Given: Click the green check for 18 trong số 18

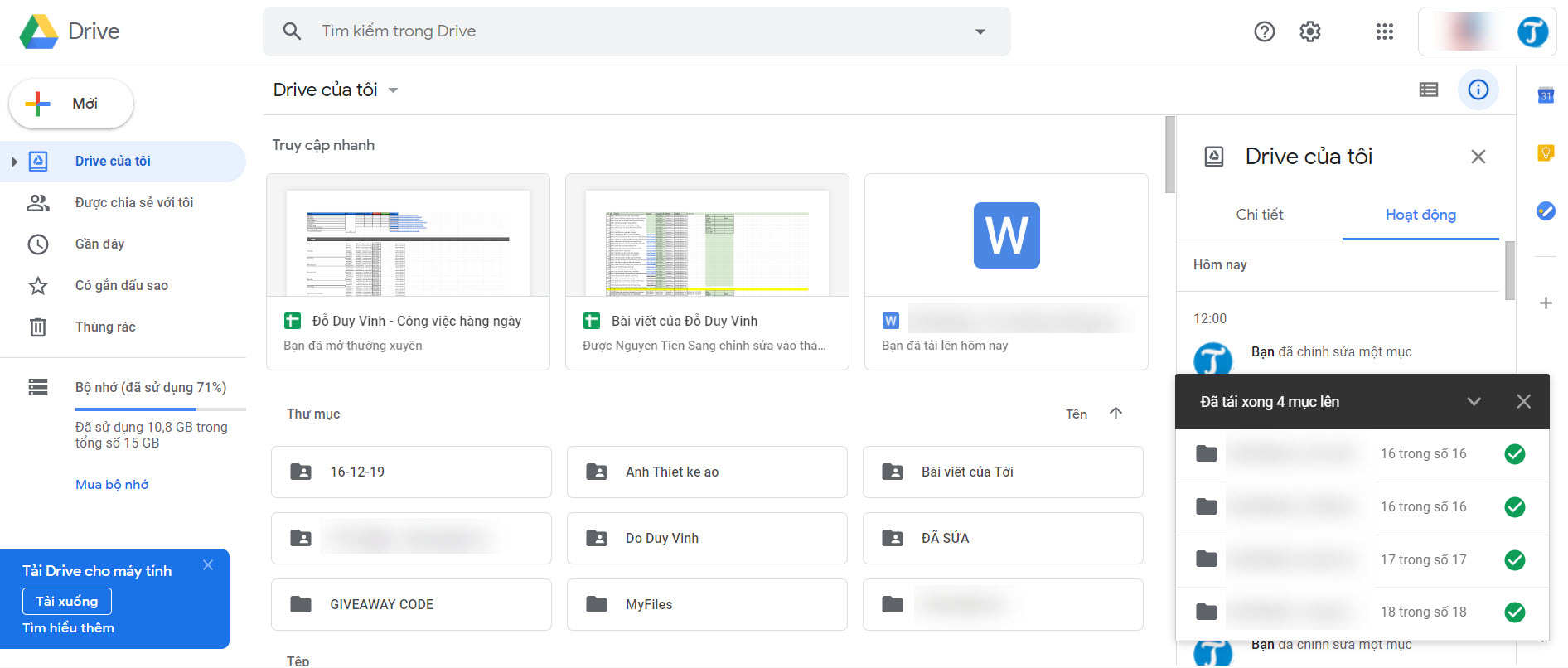Looking at the screenshot, I should pos(1515,612).
